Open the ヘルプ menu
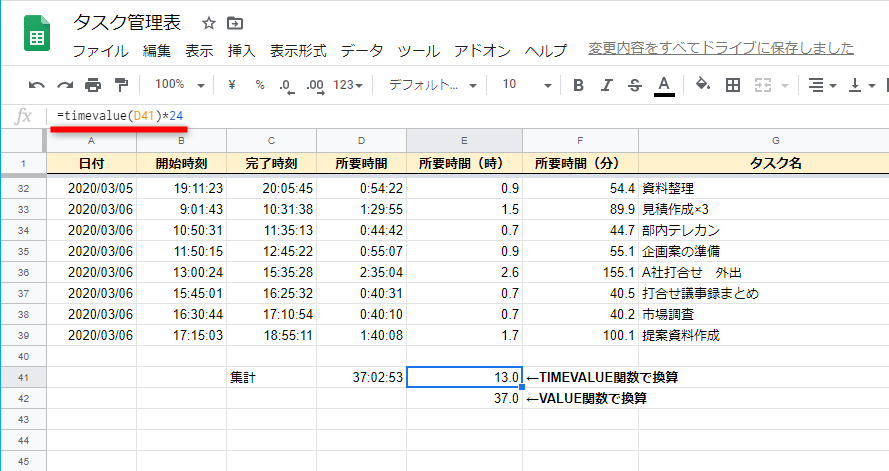This screenshot has width=889, height=471. point(545,51)
